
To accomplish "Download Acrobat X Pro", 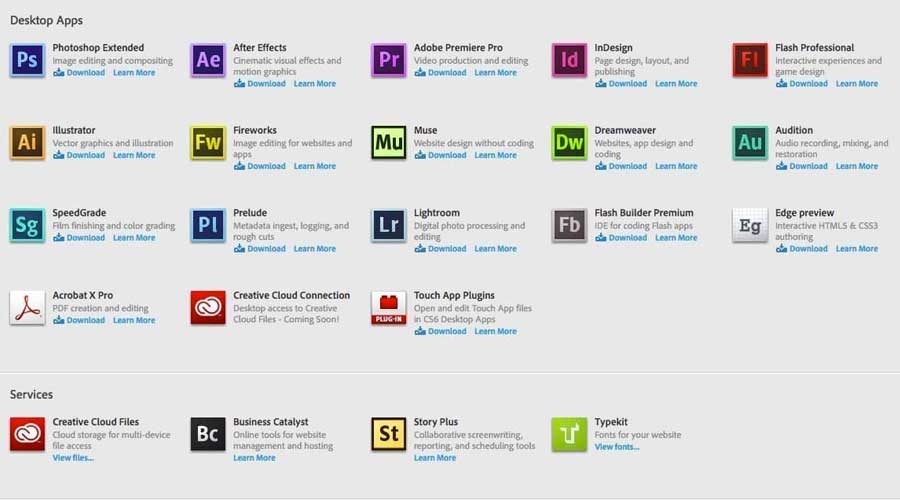I will click(79, 321).
